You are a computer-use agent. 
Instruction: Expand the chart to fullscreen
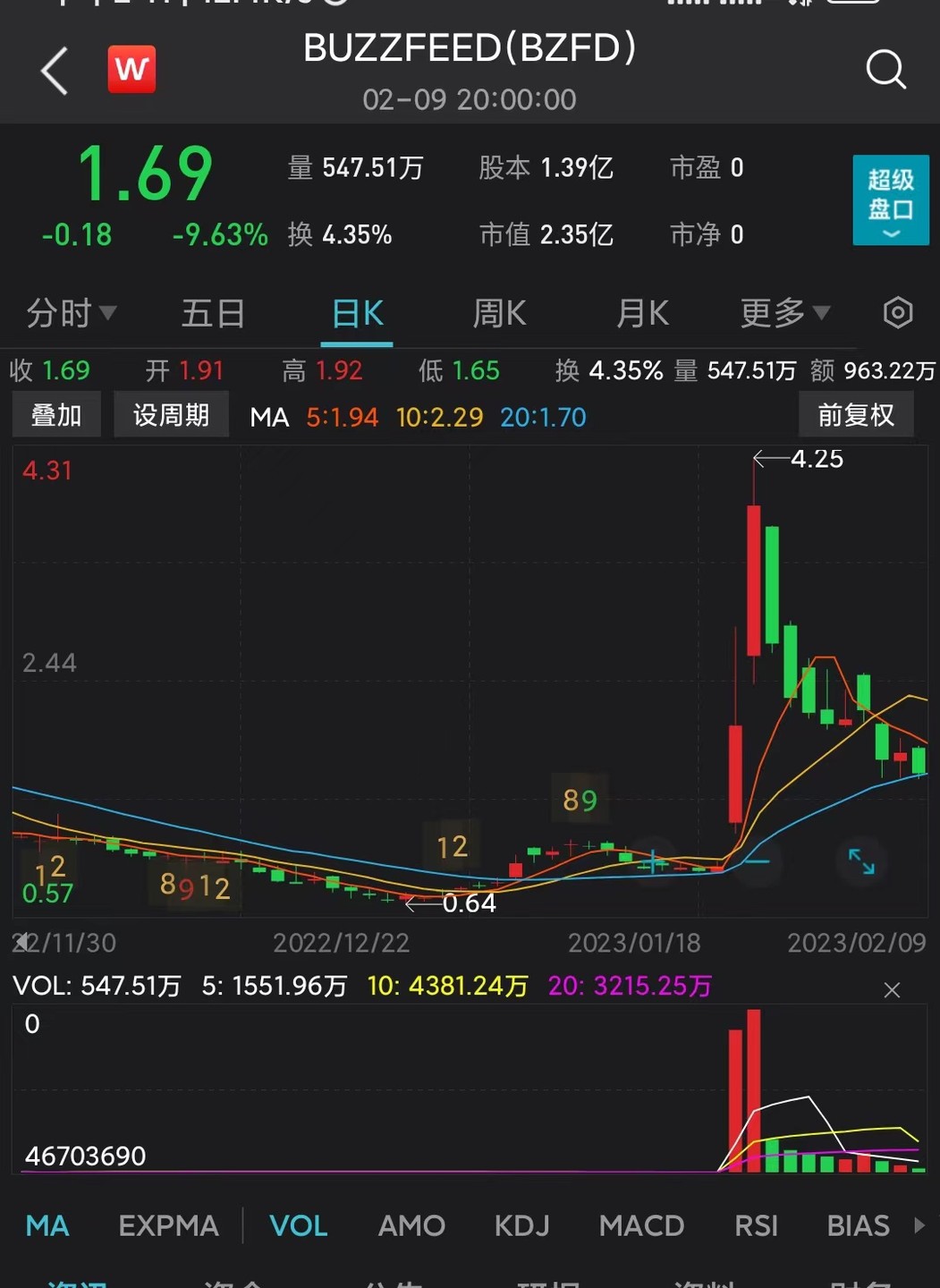pos(861,861)
